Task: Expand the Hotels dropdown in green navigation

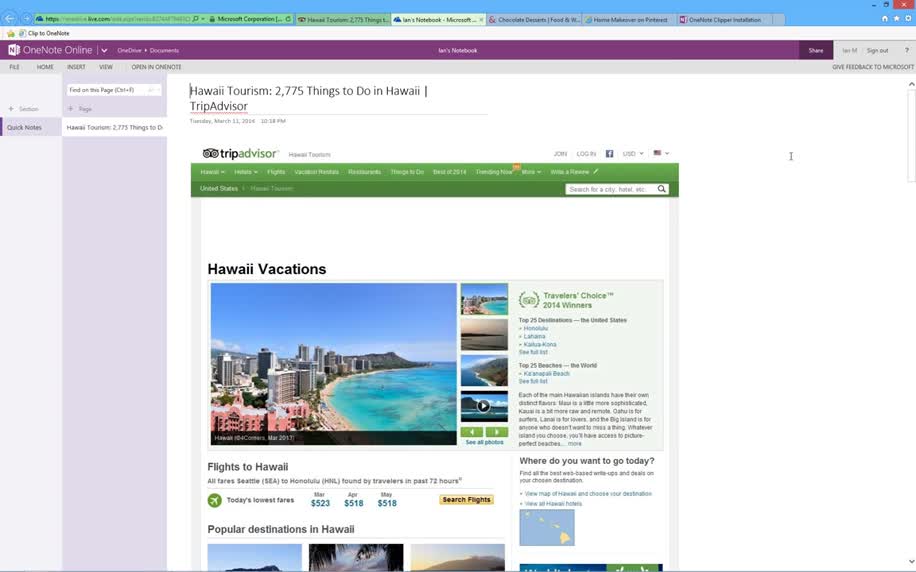Action: click(x=245, y=172)
